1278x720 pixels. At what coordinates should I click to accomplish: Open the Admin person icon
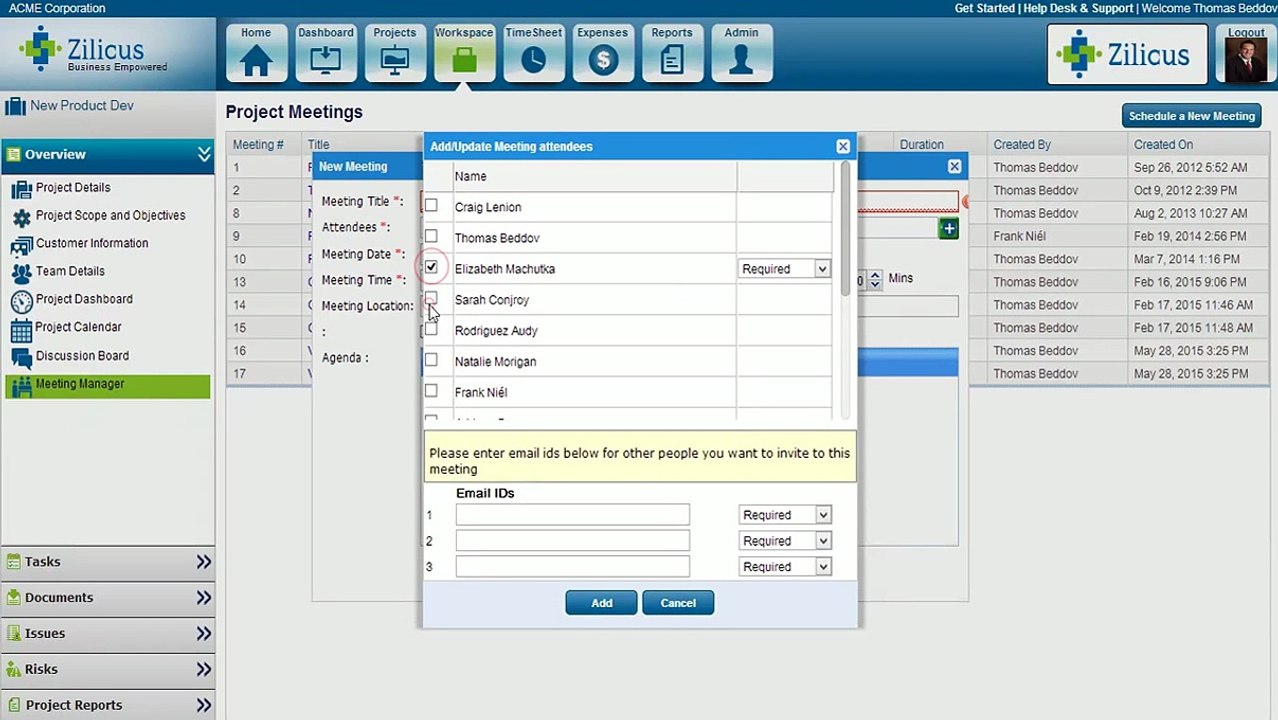tap(741, 52)
